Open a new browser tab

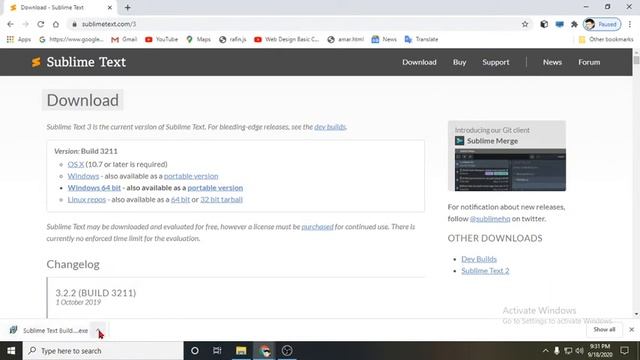pyautogui.click(x=128, y=7)
